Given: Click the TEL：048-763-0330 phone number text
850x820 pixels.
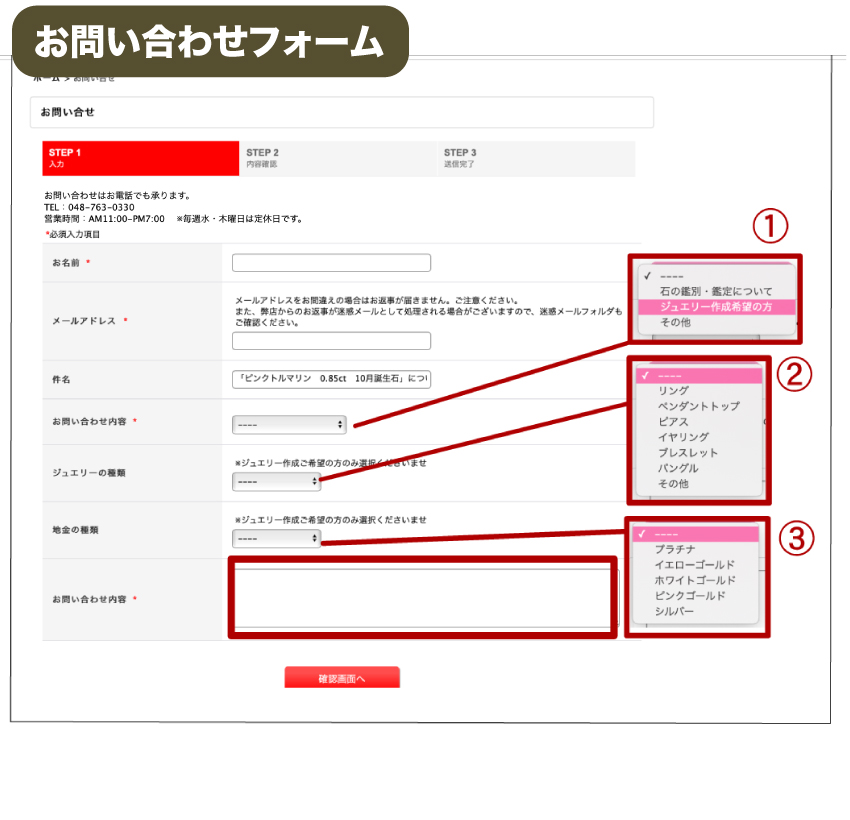Looking at the screenshot, I should (89, 207).
